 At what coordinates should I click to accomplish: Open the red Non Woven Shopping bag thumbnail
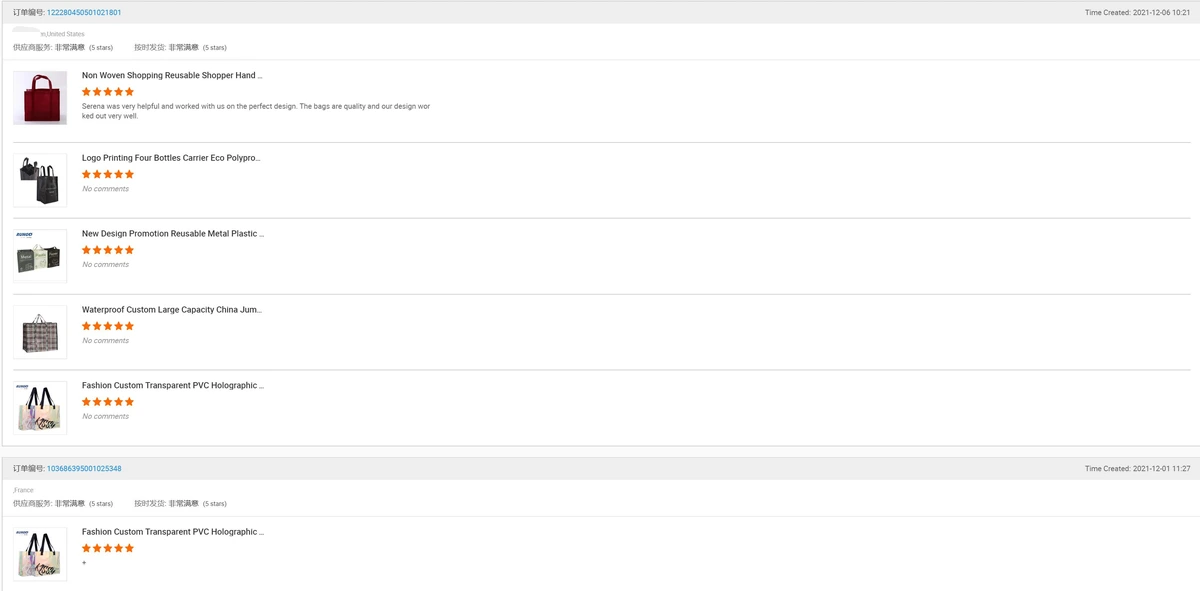click(x=40, y=98)
